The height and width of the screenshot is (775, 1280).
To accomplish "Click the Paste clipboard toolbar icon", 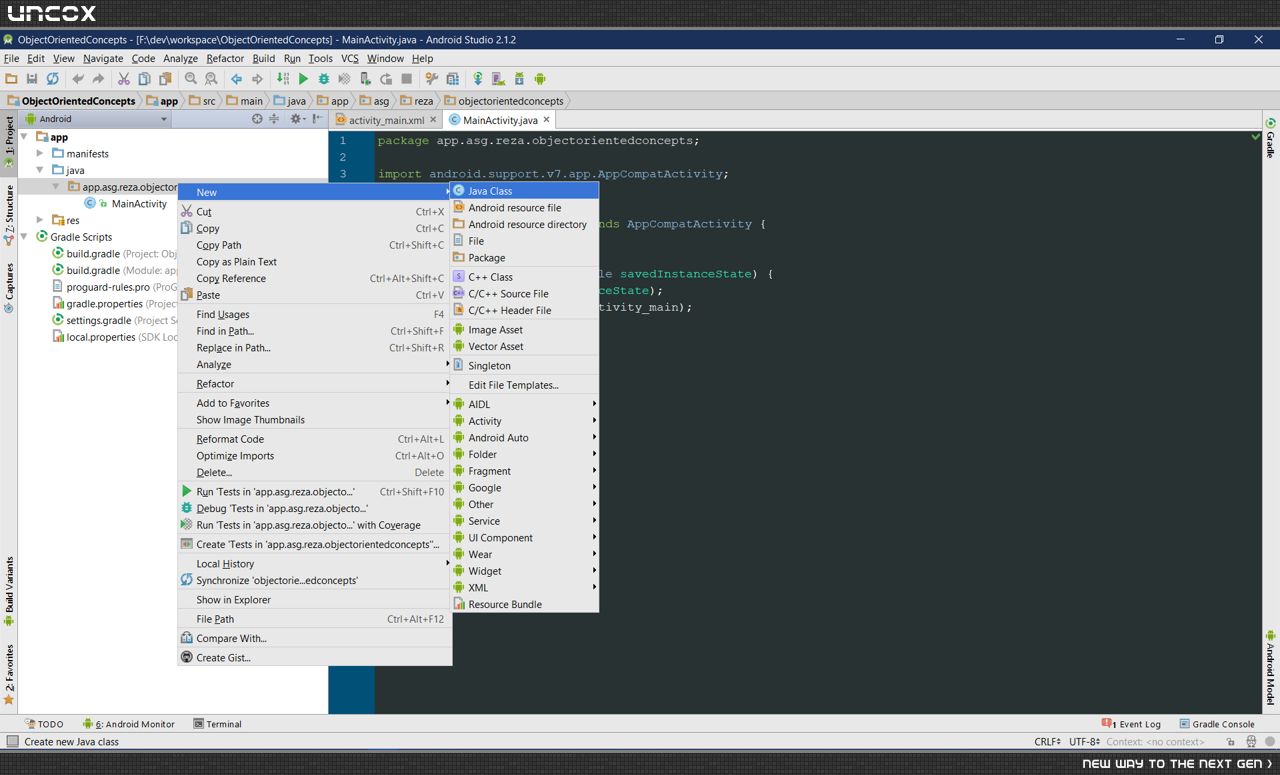I will point(165,79).
